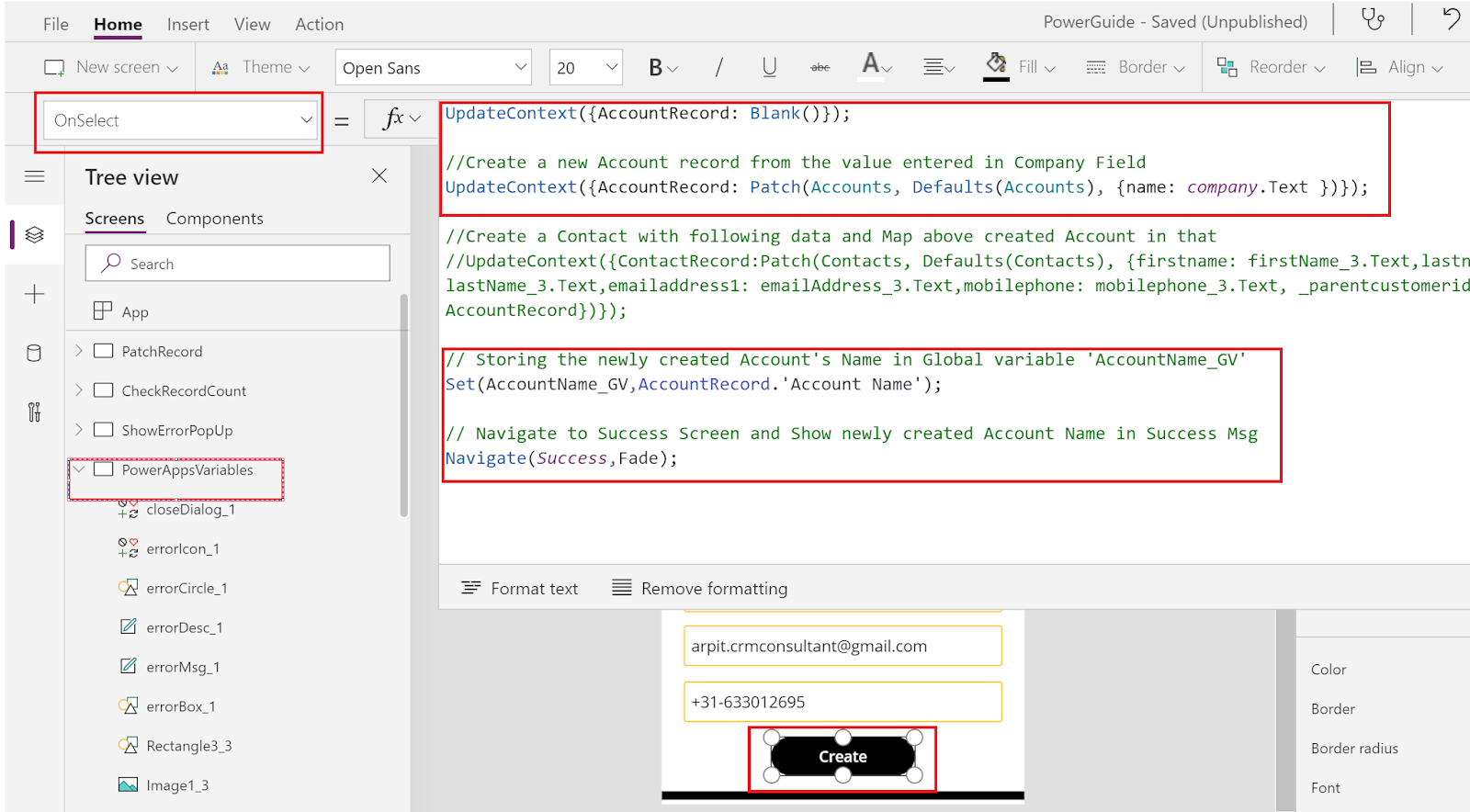Click the App checker stethoscope icon
Image resolution: width=1470 pixels, height=812 pixels.
(1373, 19)
